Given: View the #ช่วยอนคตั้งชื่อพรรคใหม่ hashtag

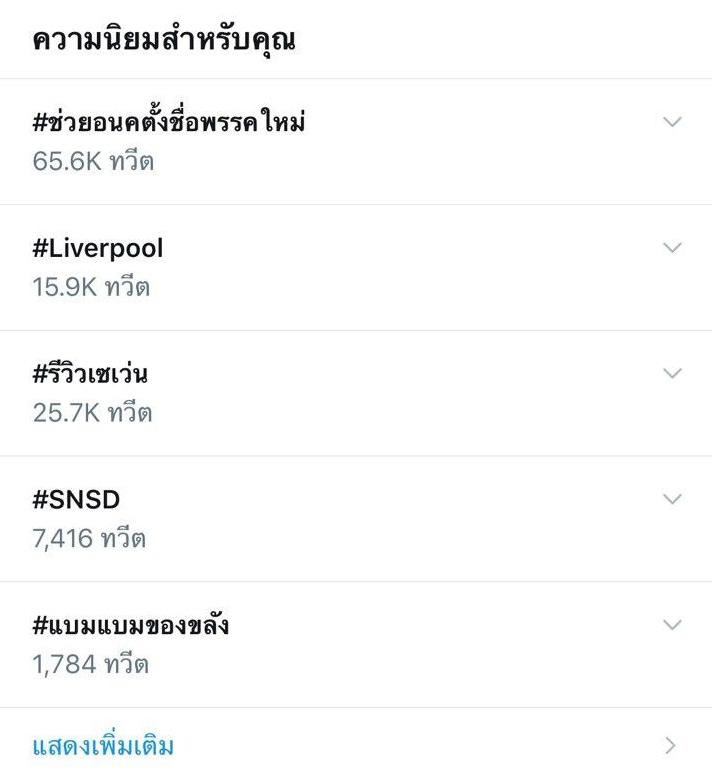Looking at the screenshot, I should pyautogui.click(x=169, y=122).
